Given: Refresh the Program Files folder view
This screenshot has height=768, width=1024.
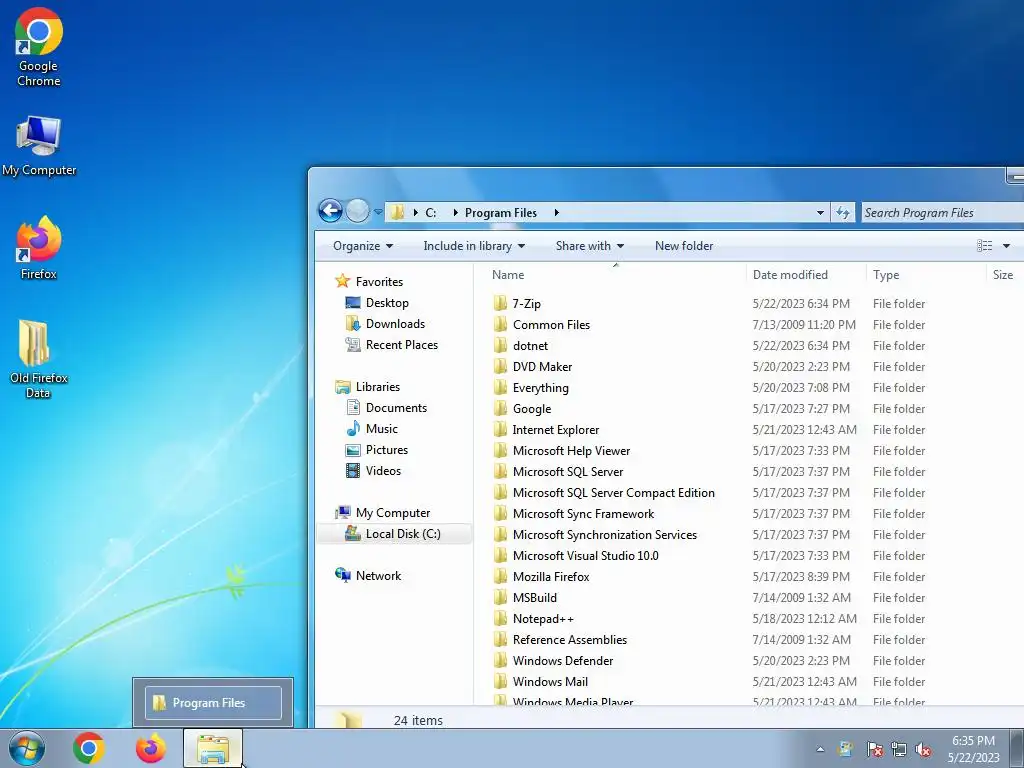Looking at the screenshot, I should [x=843, y=213].
